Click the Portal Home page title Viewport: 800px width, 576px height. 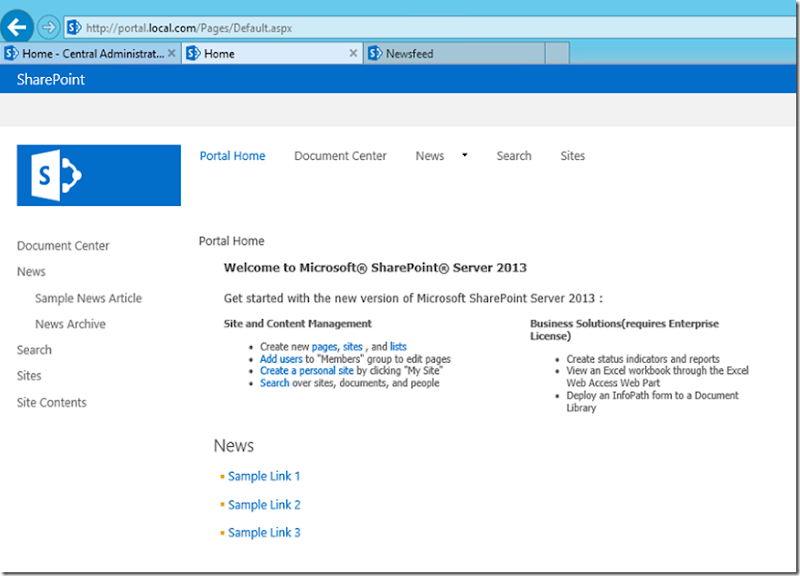click(232, 241)
